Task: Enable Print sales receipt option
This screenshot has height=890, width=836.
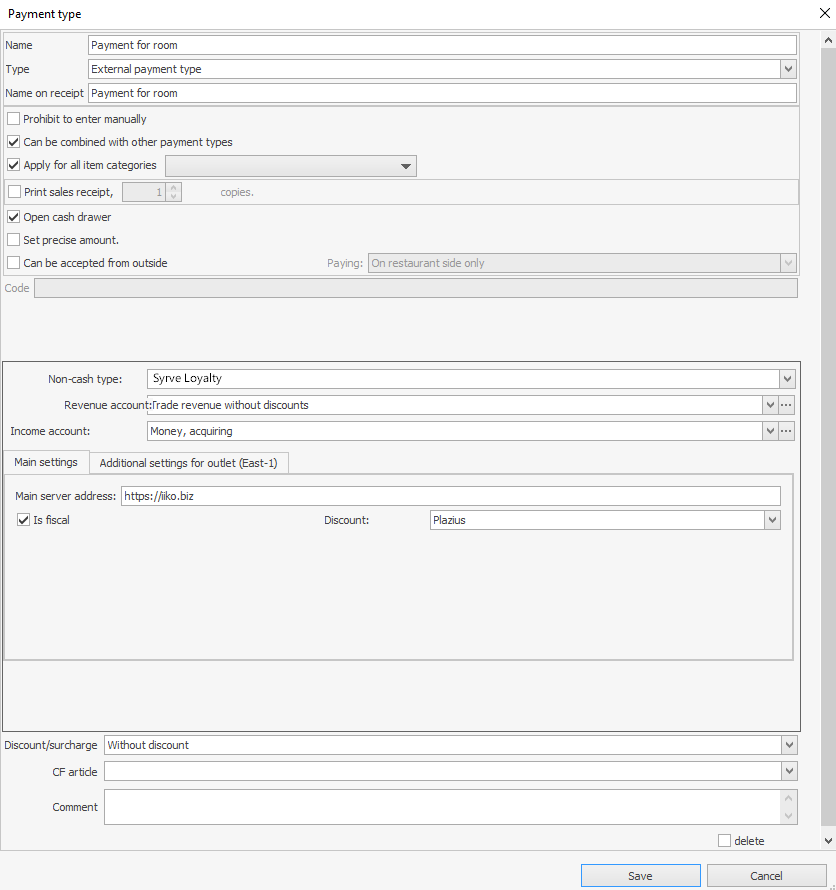Action: (14, 192)
